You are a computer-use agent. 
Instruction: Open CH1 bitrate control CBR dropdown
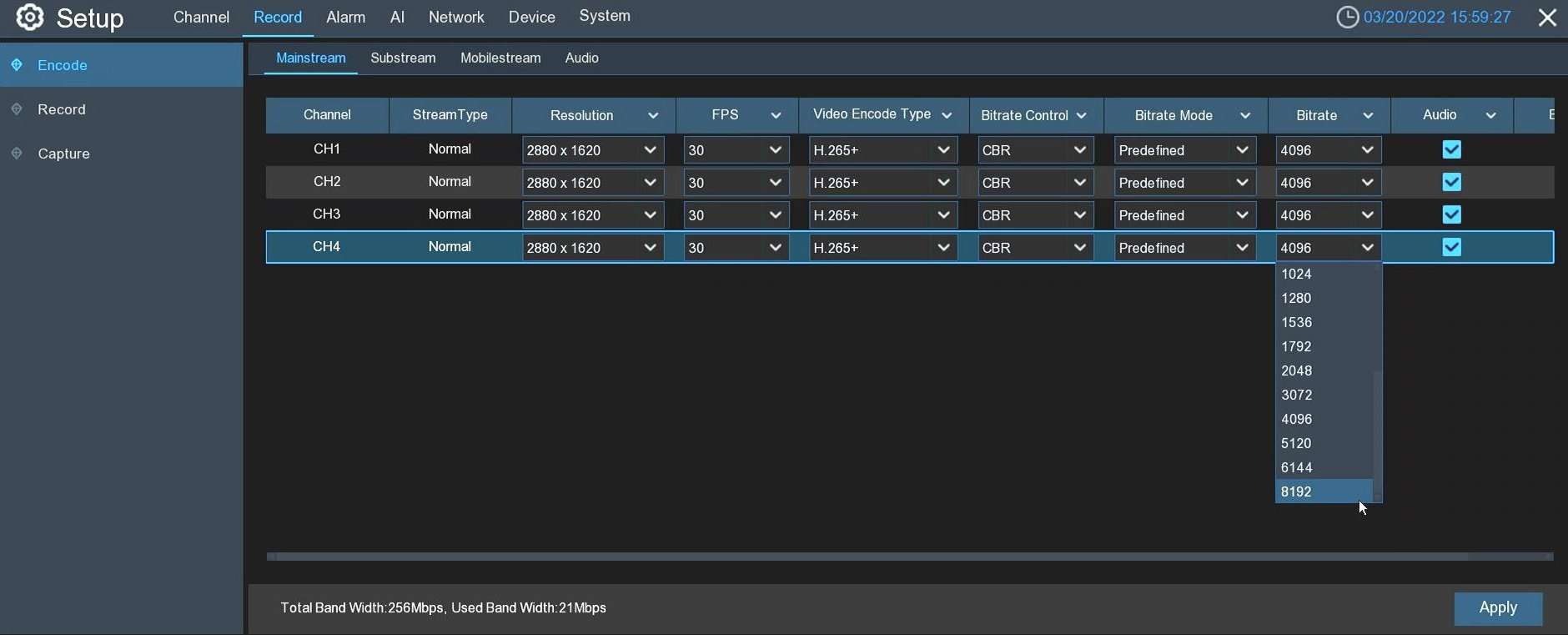click(1035, 150)
